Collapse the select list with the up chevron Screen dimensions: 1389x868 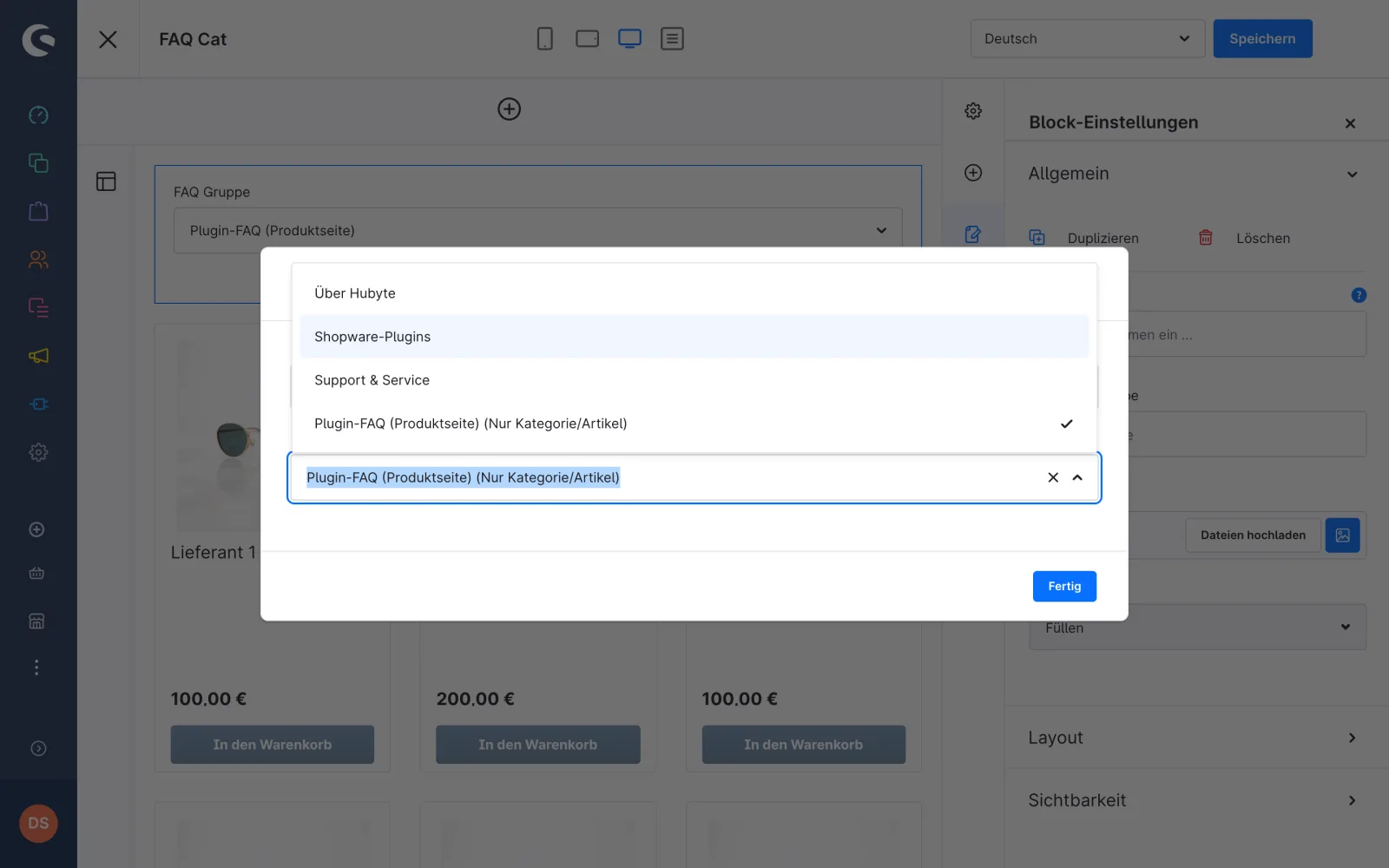[1077, 477]
